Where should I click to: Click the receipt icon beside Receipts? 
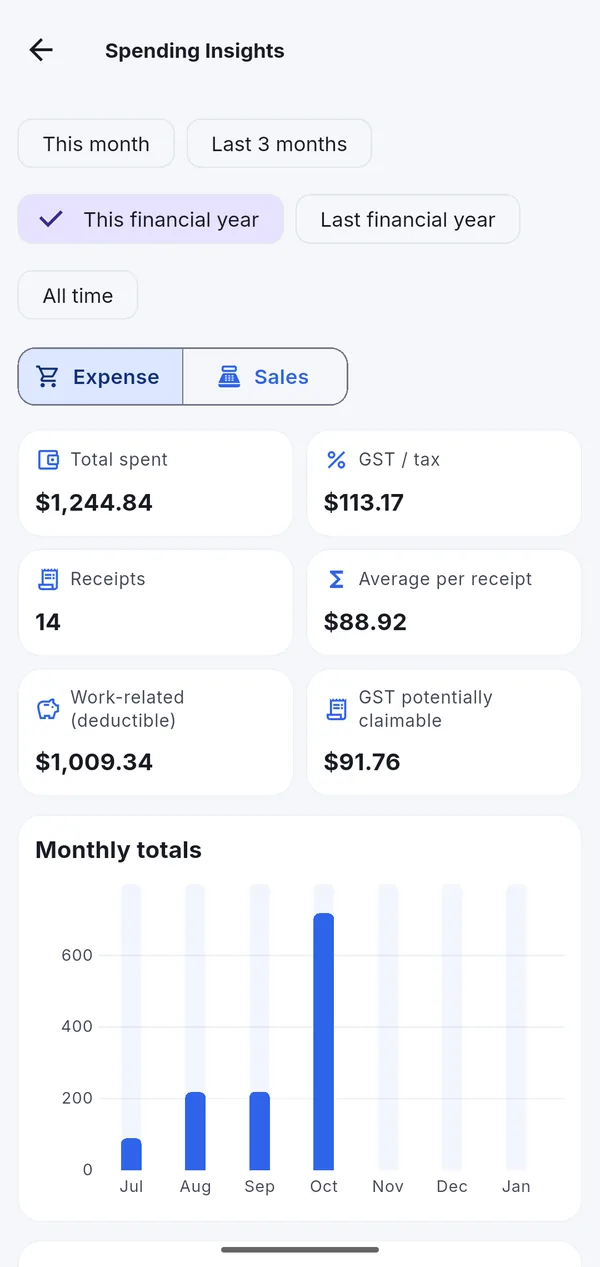click(x=48, y=579)
